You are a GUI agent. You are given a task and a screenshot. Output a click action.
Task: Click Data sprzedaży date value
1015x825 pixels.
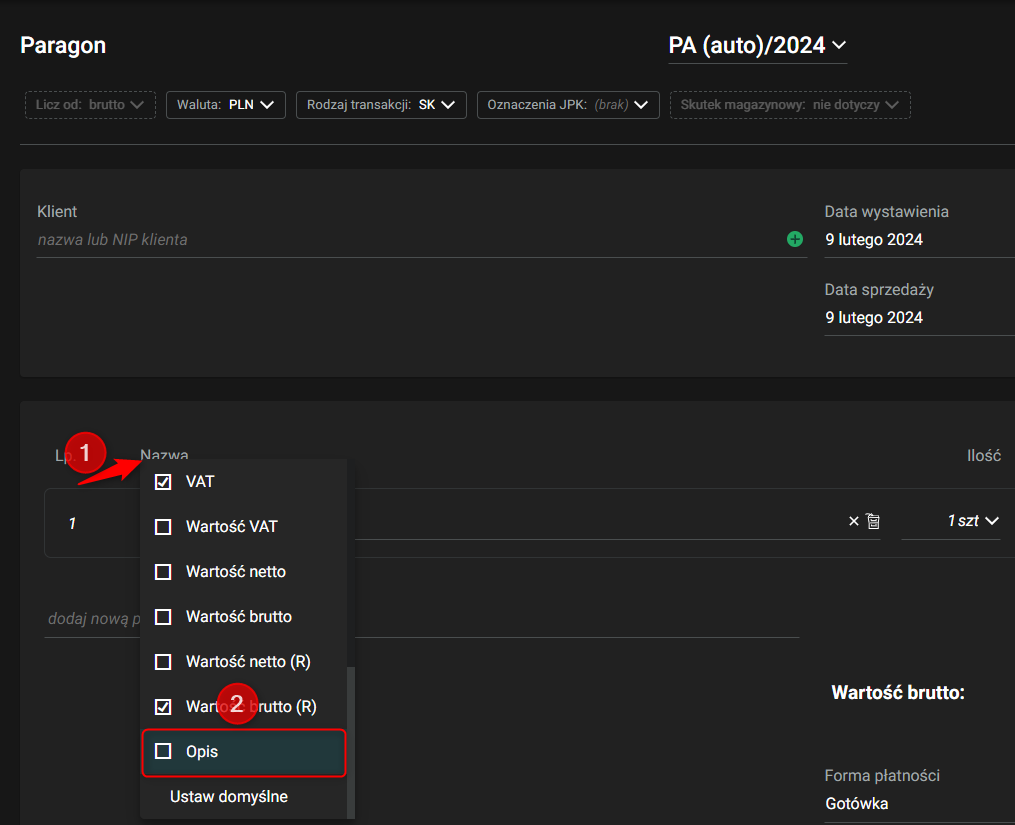coord(874,318)
